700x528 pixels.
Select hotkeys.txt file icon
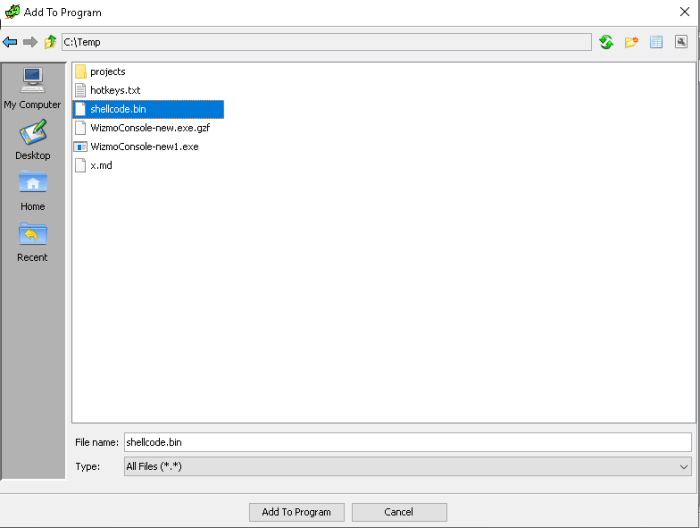tap(80, 90)
